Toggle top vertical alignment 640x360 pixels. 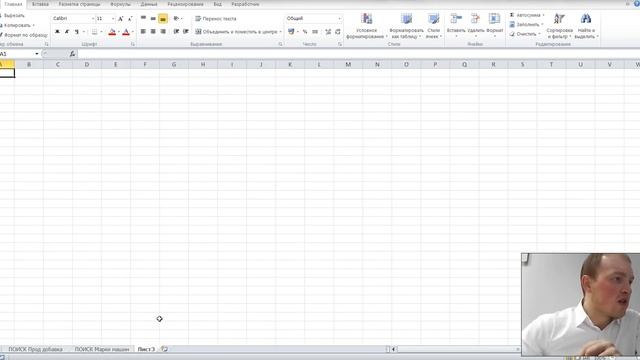[143, 19]
